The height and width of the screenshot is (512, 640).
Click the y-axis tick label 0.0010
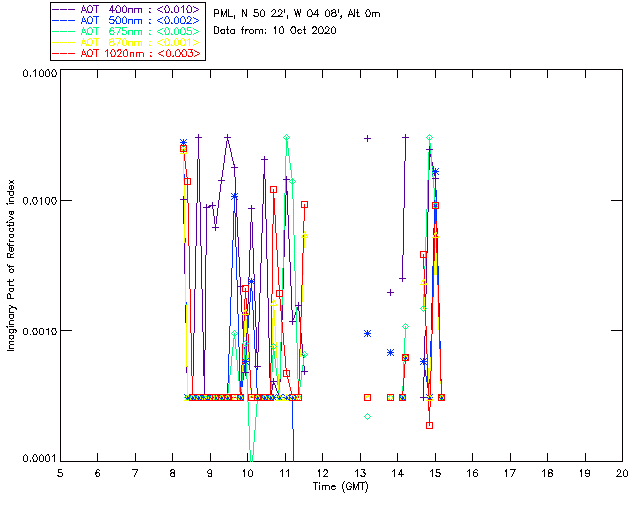(40, 331)
